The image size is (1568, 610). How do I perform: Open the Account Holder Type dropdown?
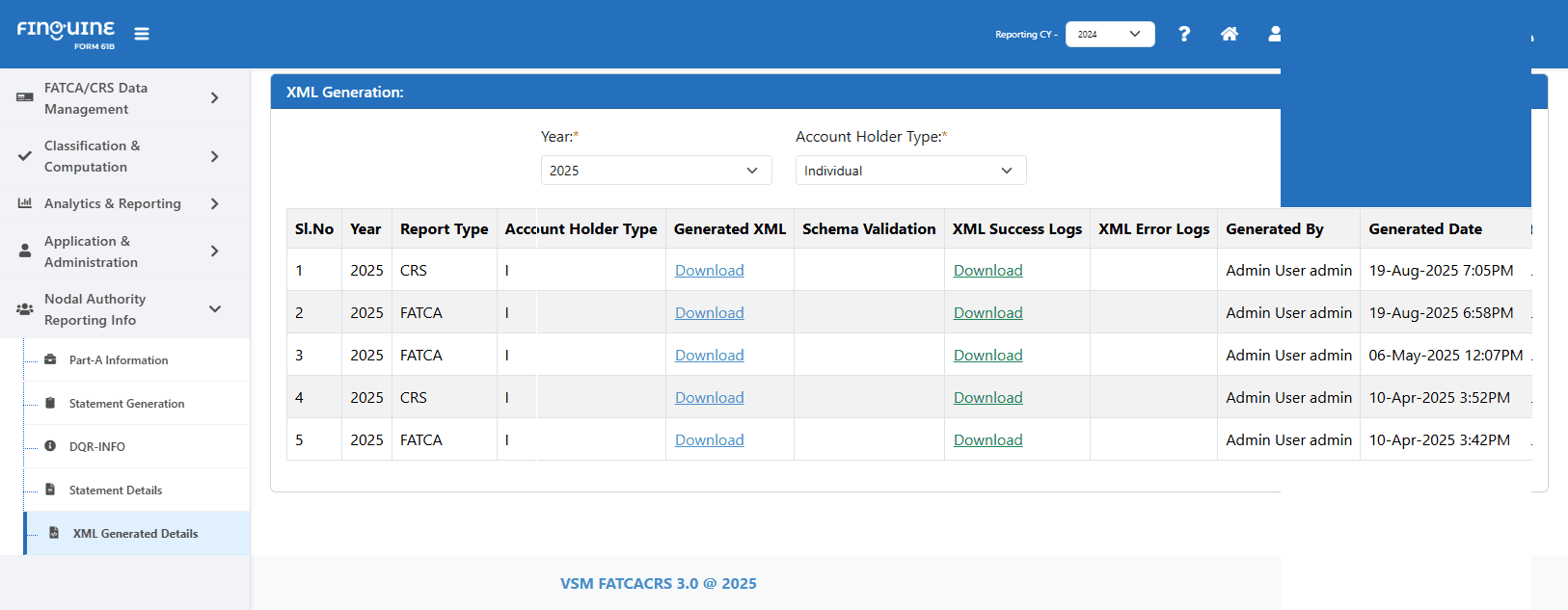(x=910, y=171)
